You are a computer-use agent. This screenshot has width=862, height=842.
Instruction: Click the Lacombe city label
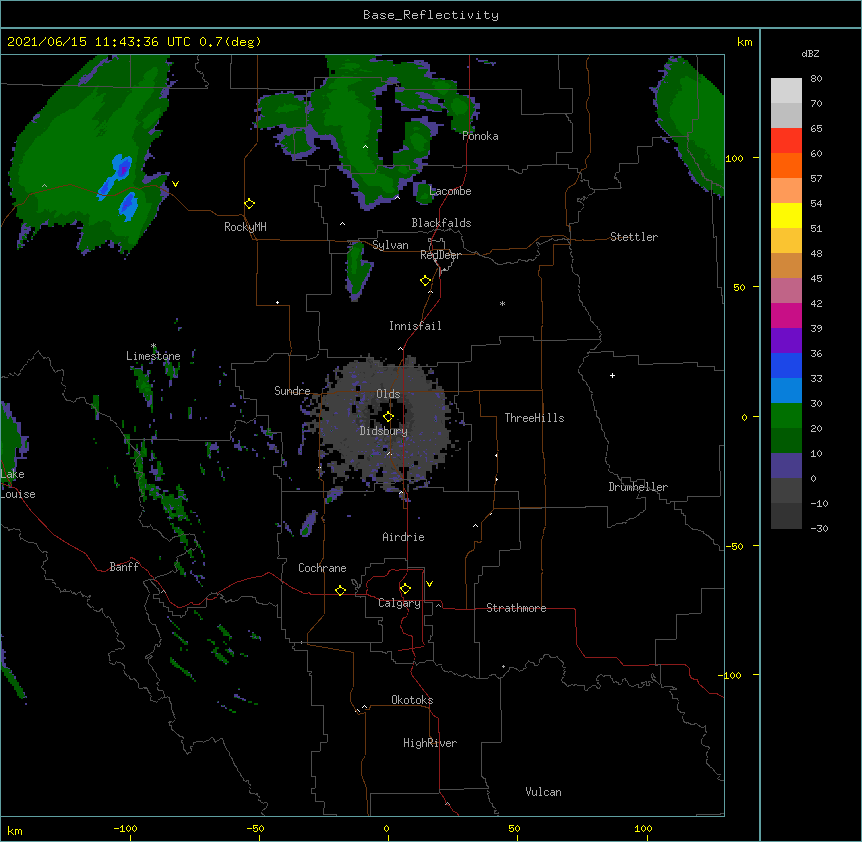tap(450, 191)
